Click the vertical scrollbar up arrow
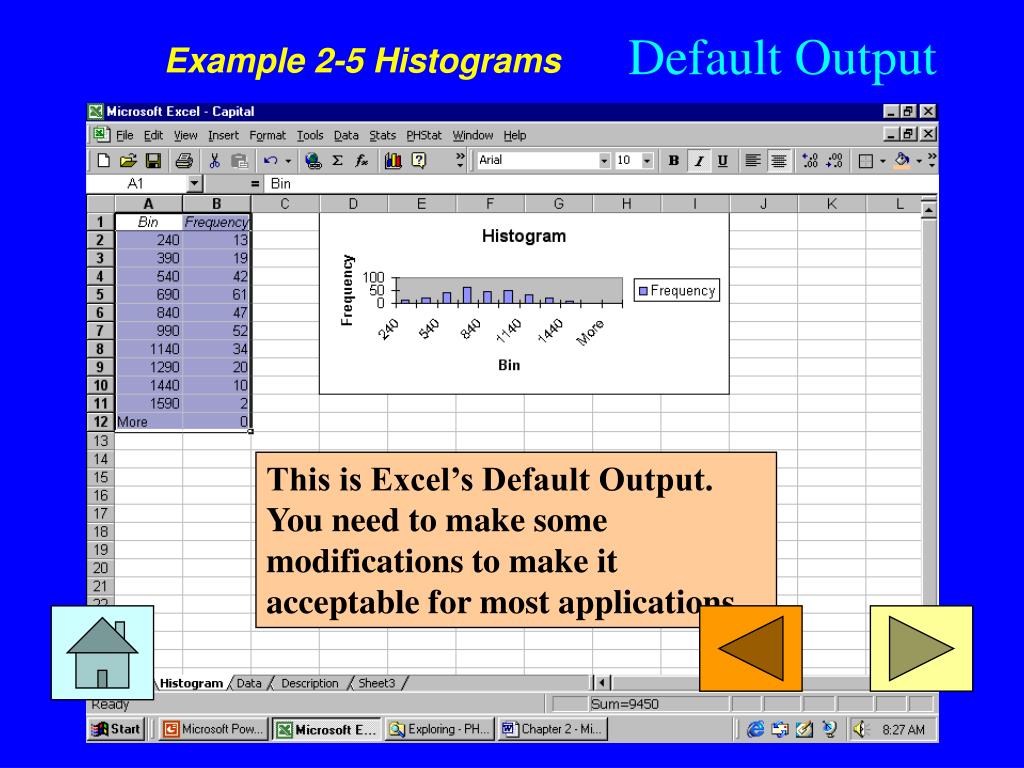Image resolution: width=1024 pixels, height=768 pixels. coord(928,210)
